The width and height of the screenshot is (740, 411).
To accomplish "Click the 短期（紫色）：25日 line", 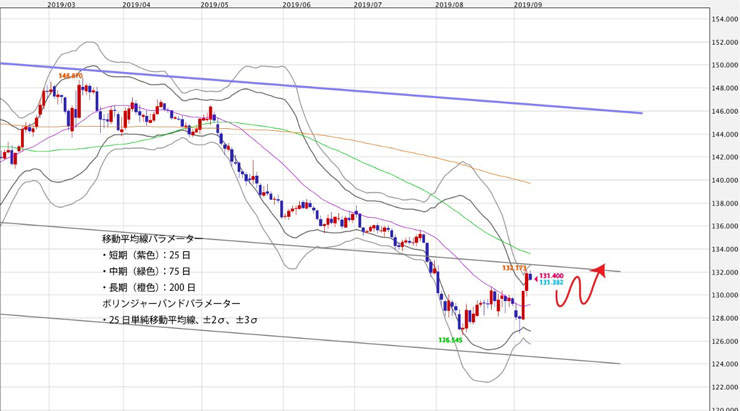I will tap(146, 255).
